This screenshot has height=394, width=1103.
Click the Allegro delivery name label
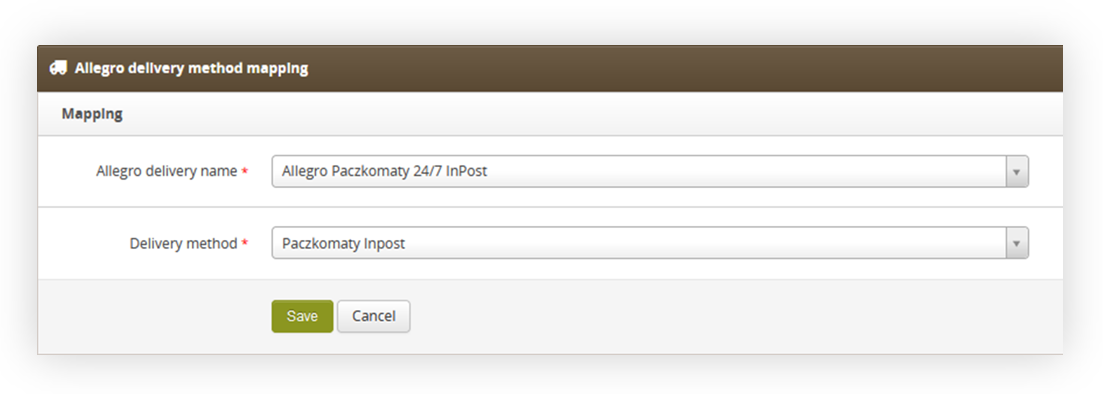pos(167,172)
